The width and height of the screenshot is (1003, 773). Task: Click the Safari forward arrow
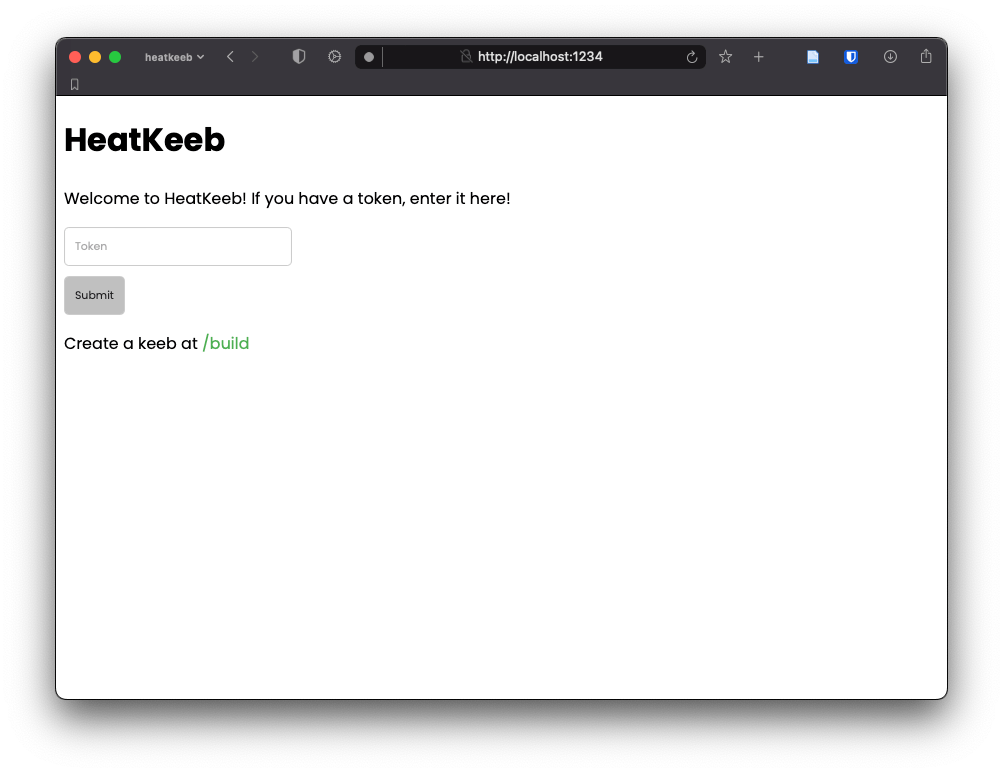(x=255, y=57)
